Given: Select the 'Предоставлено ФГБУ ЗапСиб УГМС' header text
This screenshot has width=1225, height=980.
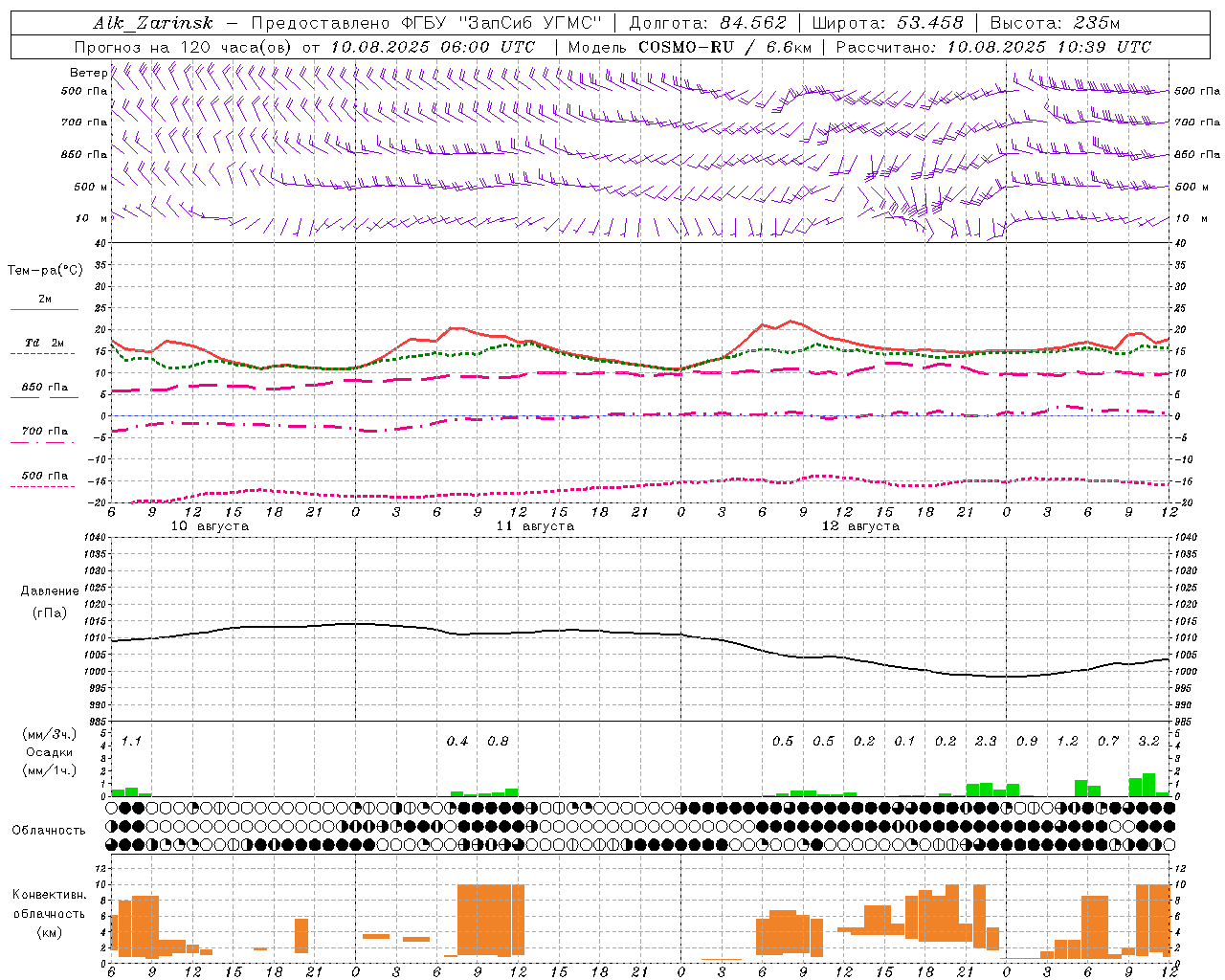Looking at the screenshot, I should pos(426,23).
